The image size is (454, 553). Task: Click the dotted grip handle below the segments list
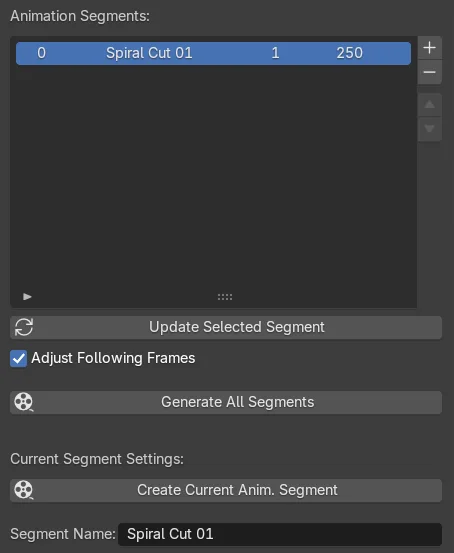tap(225, 297)
